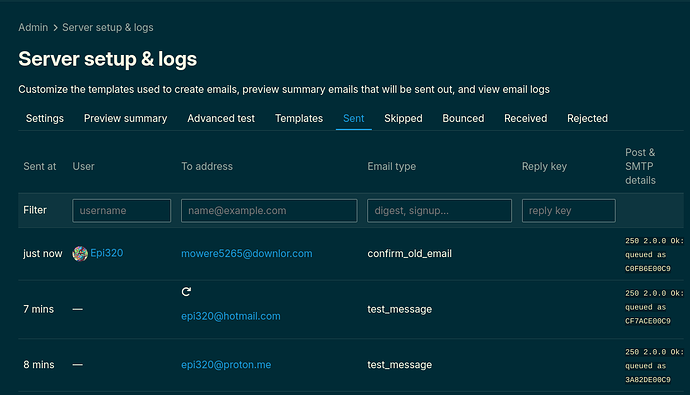
Task: Click SMTP details ending CF7ACE00C9
Action: pyautogui.click(x=654, y=307)
